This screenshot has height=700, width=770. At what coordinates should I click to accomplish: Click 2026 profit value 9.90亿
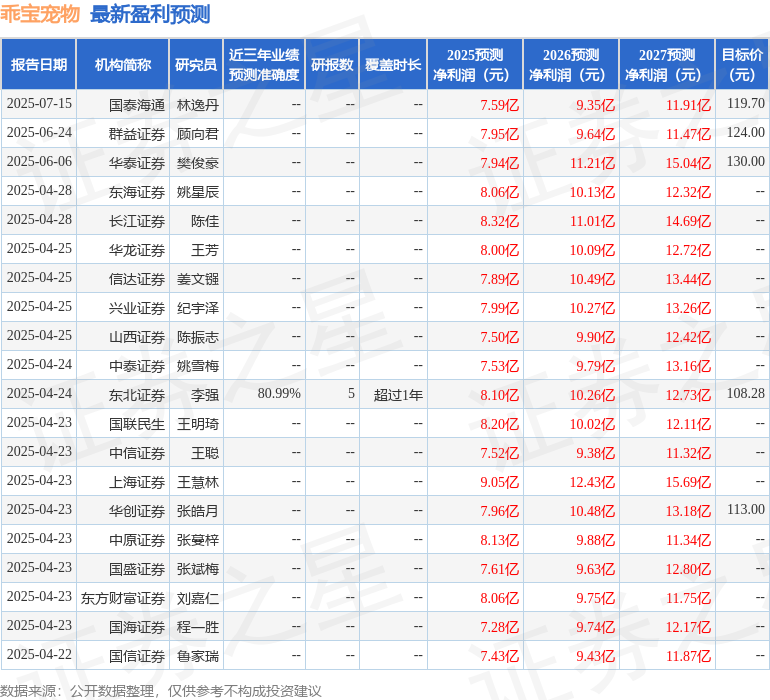point(595,337)
